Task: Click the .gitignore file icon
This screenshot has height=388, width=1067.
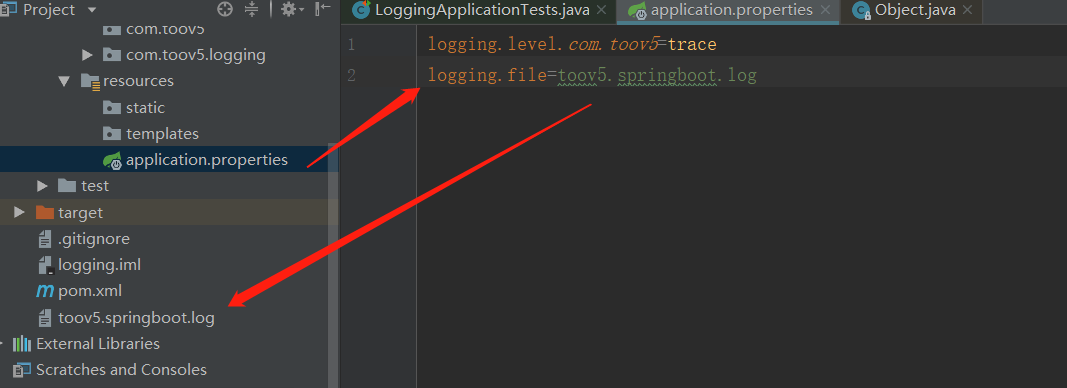Action: tap(45, 239)
